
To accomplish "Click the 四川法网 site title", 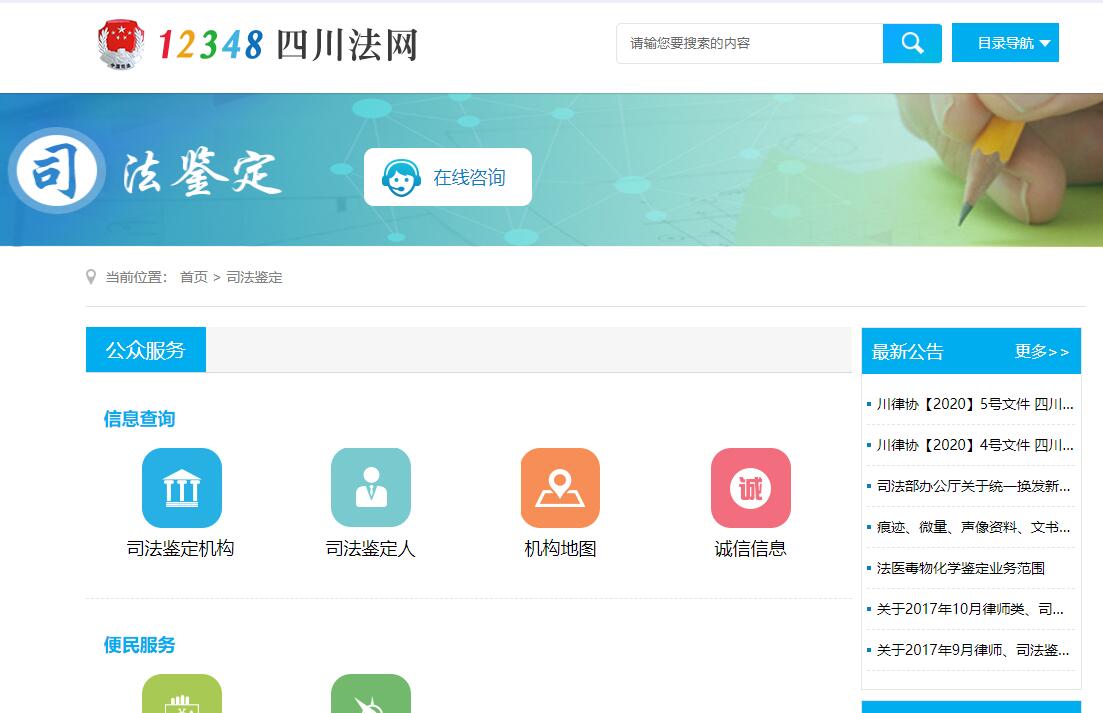I will click(x=347, y=45).
